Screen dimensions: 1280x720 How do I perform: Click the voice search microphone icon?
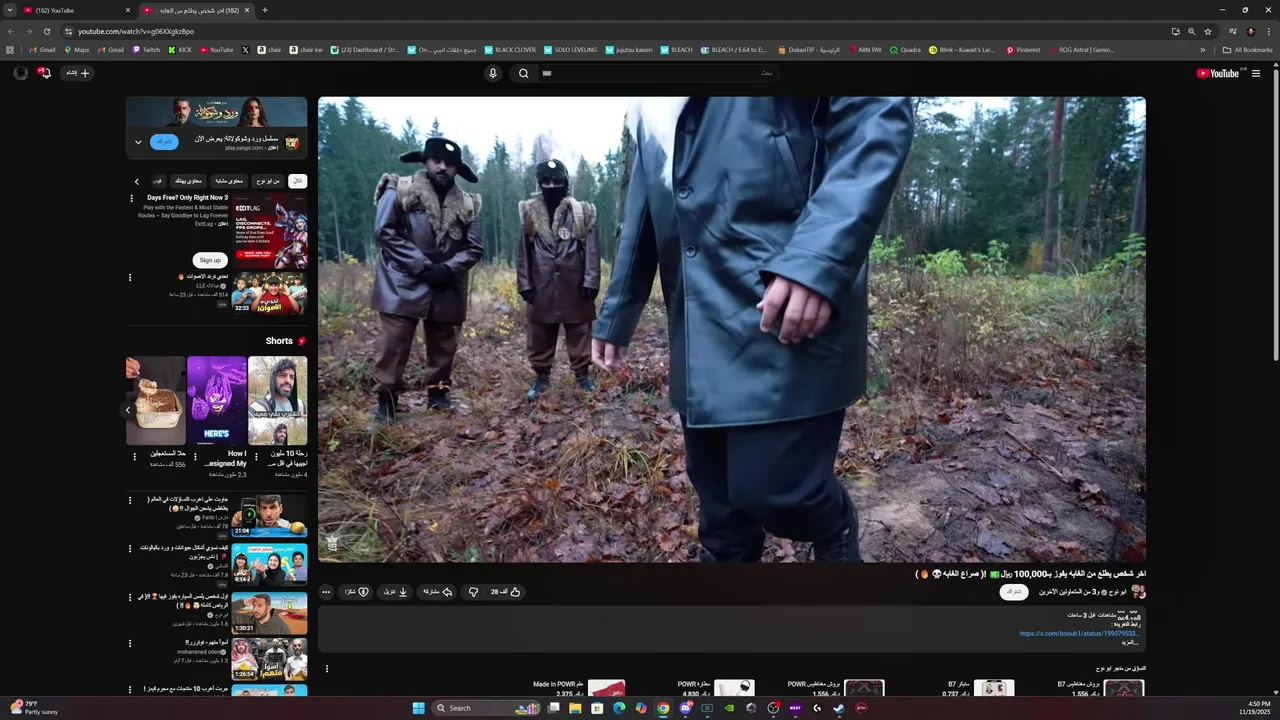click(x=492, y=73)
